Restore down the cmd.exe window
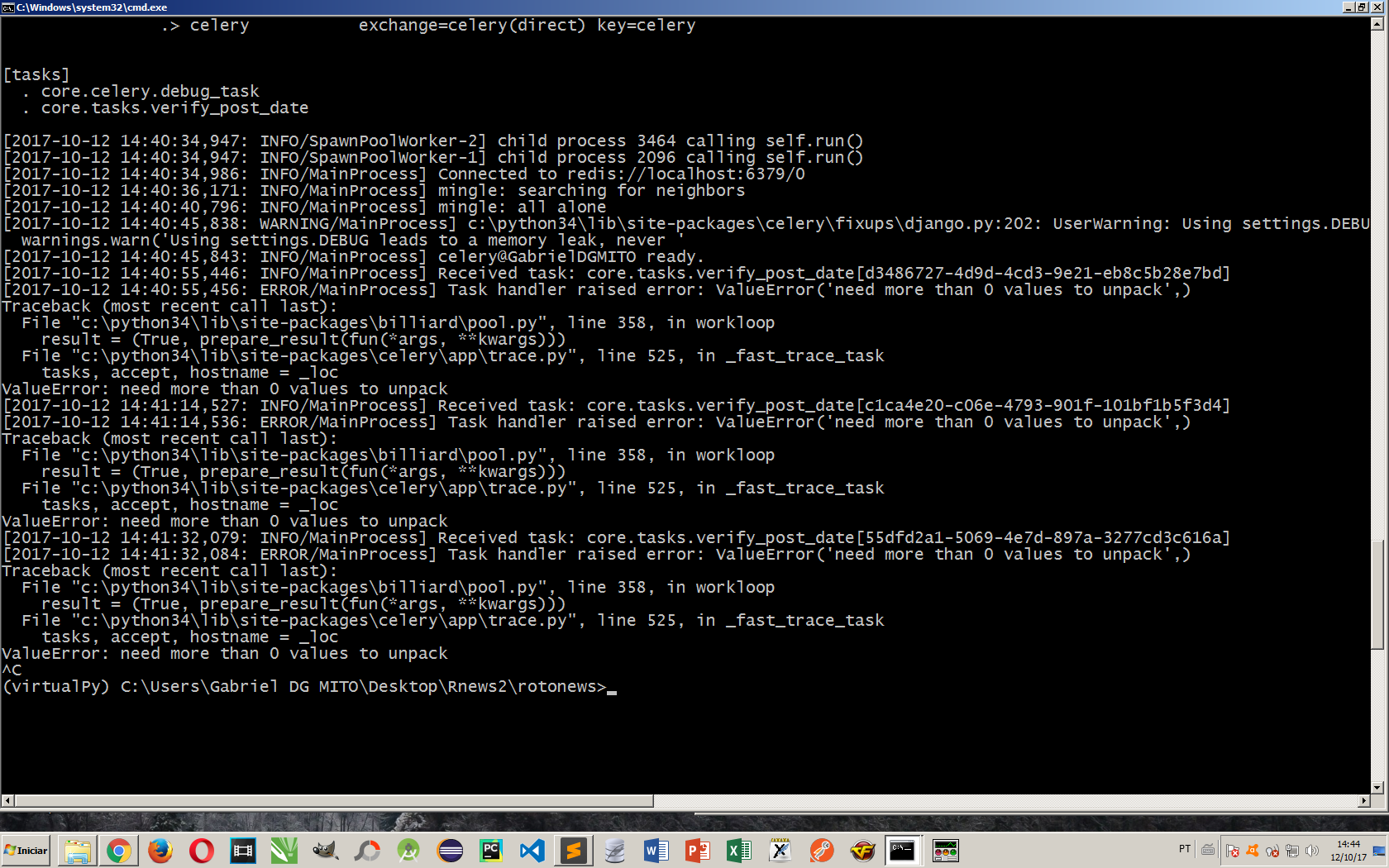 (1363, 7)
